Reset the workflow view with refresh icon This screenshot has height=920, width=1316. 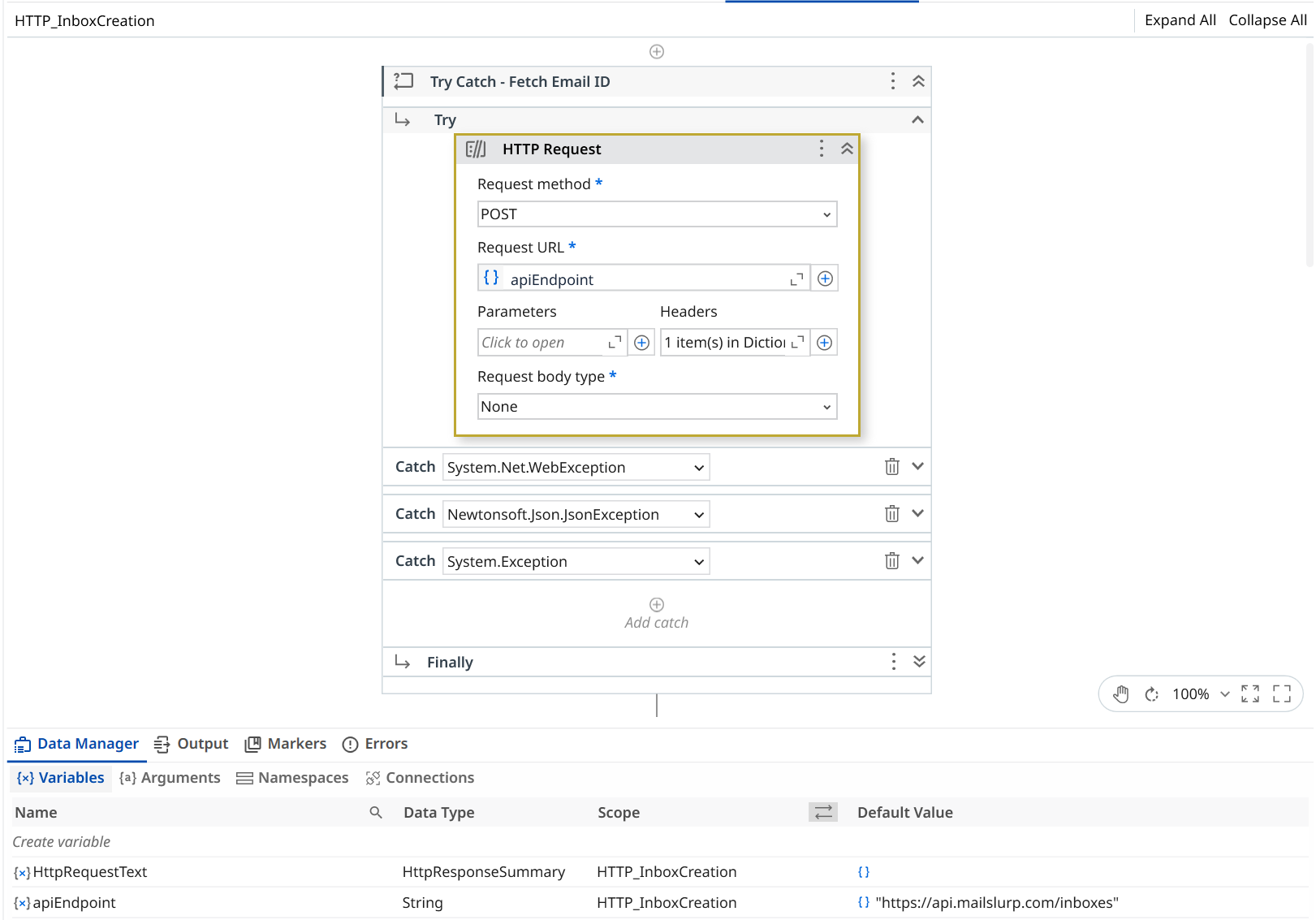point(1152,694)
